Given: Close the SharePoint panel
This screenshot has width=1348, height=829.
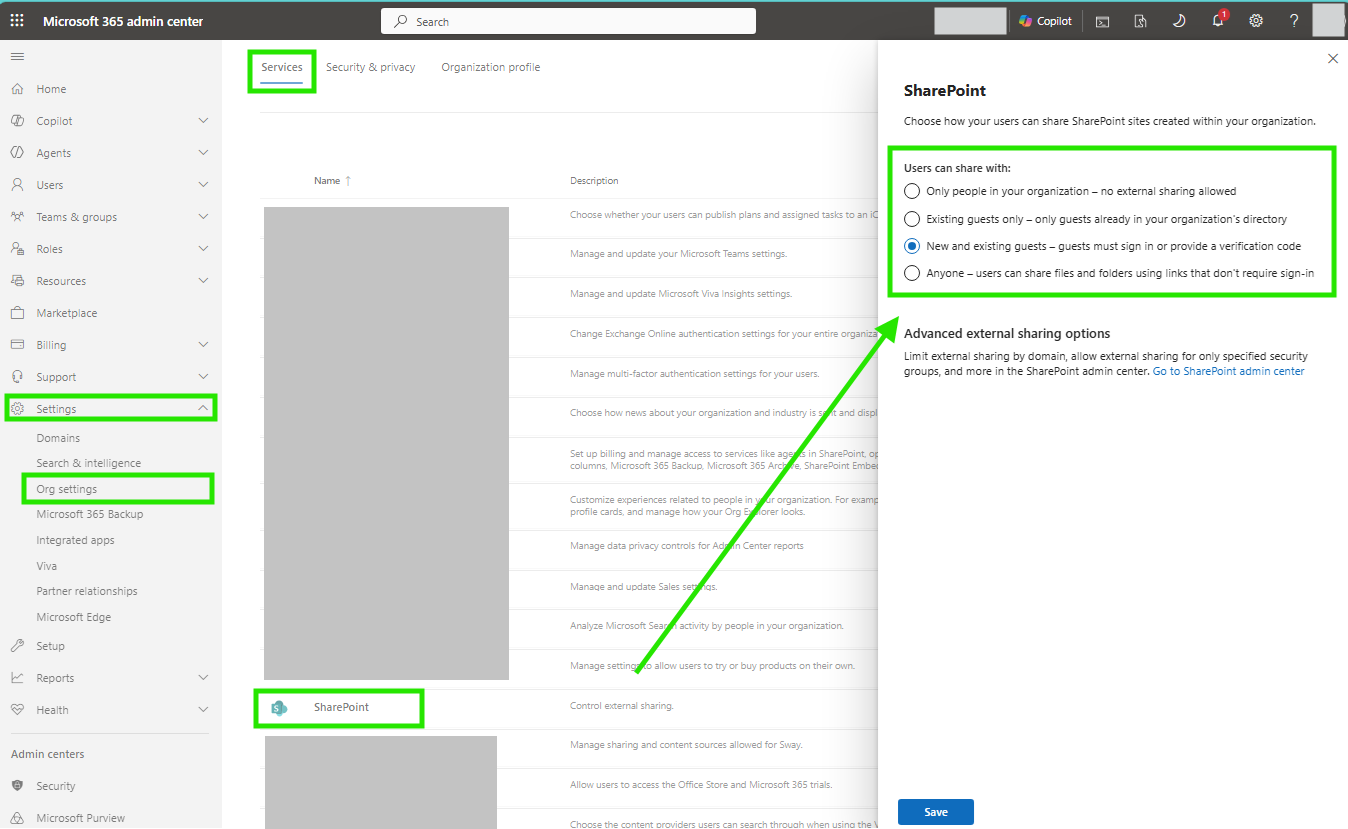Looking at the screenshot, I should click(x=1333, y=59).
